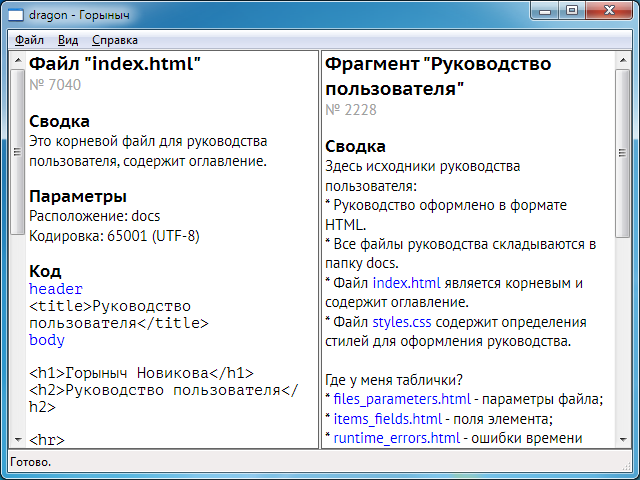This screenshot has width=640, height=480.
Task: Close the dragon window
Action: 609,11
